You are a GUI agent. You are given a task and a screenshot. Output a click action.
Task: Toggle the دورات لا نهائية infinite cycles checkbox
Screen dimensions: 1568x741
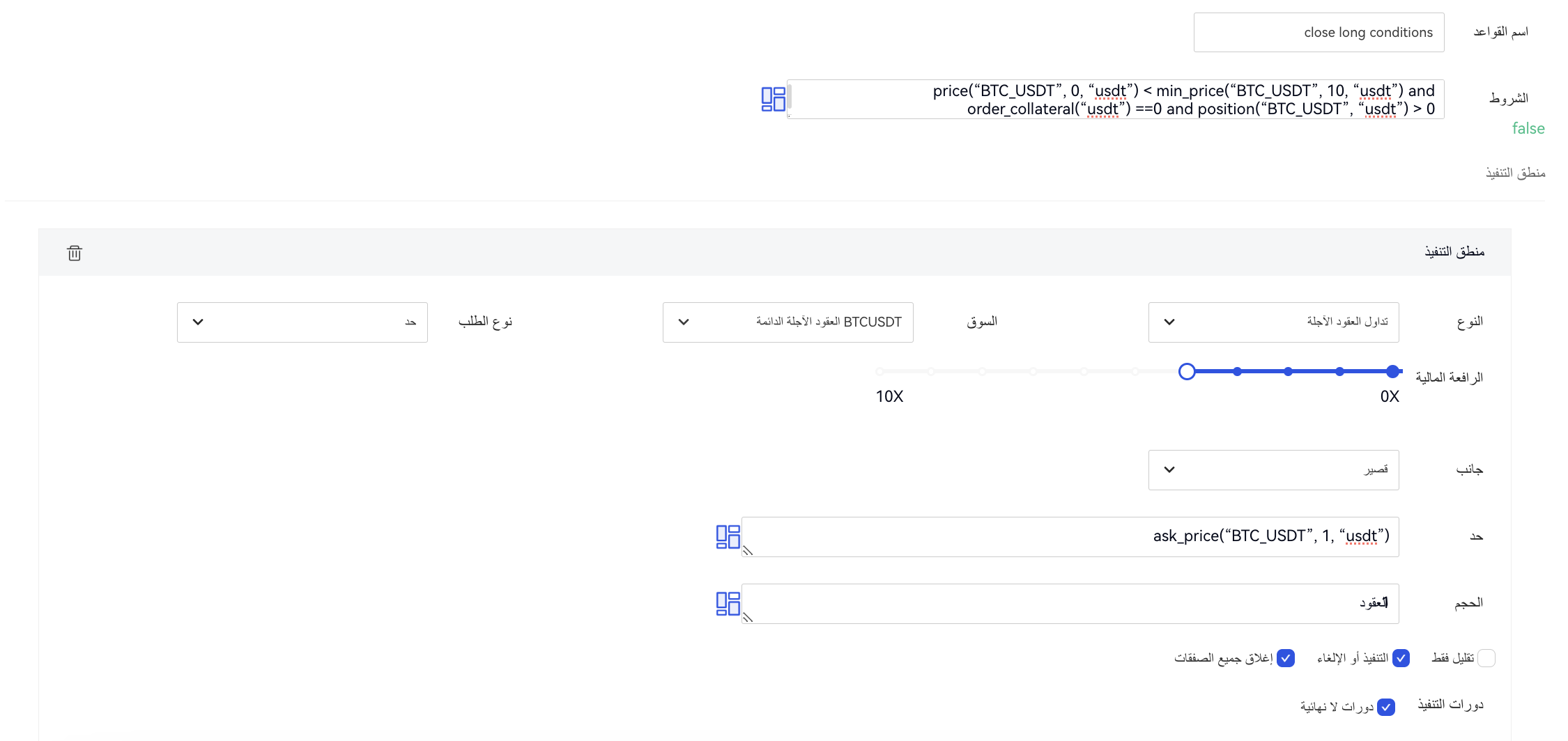[1386, 707]
